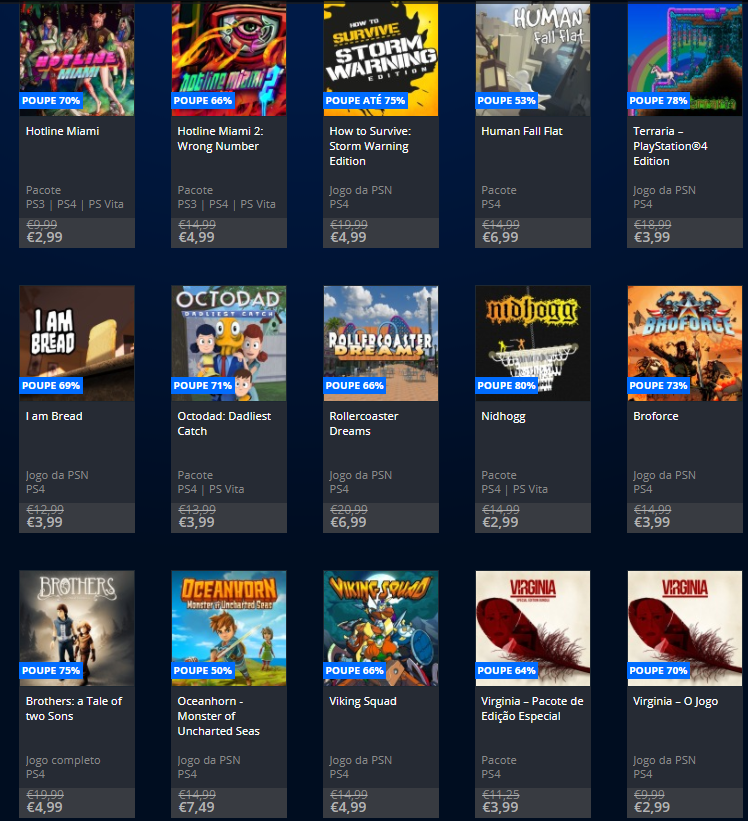
Task: Click Octodad's old price €13,99
Action: 197,509
